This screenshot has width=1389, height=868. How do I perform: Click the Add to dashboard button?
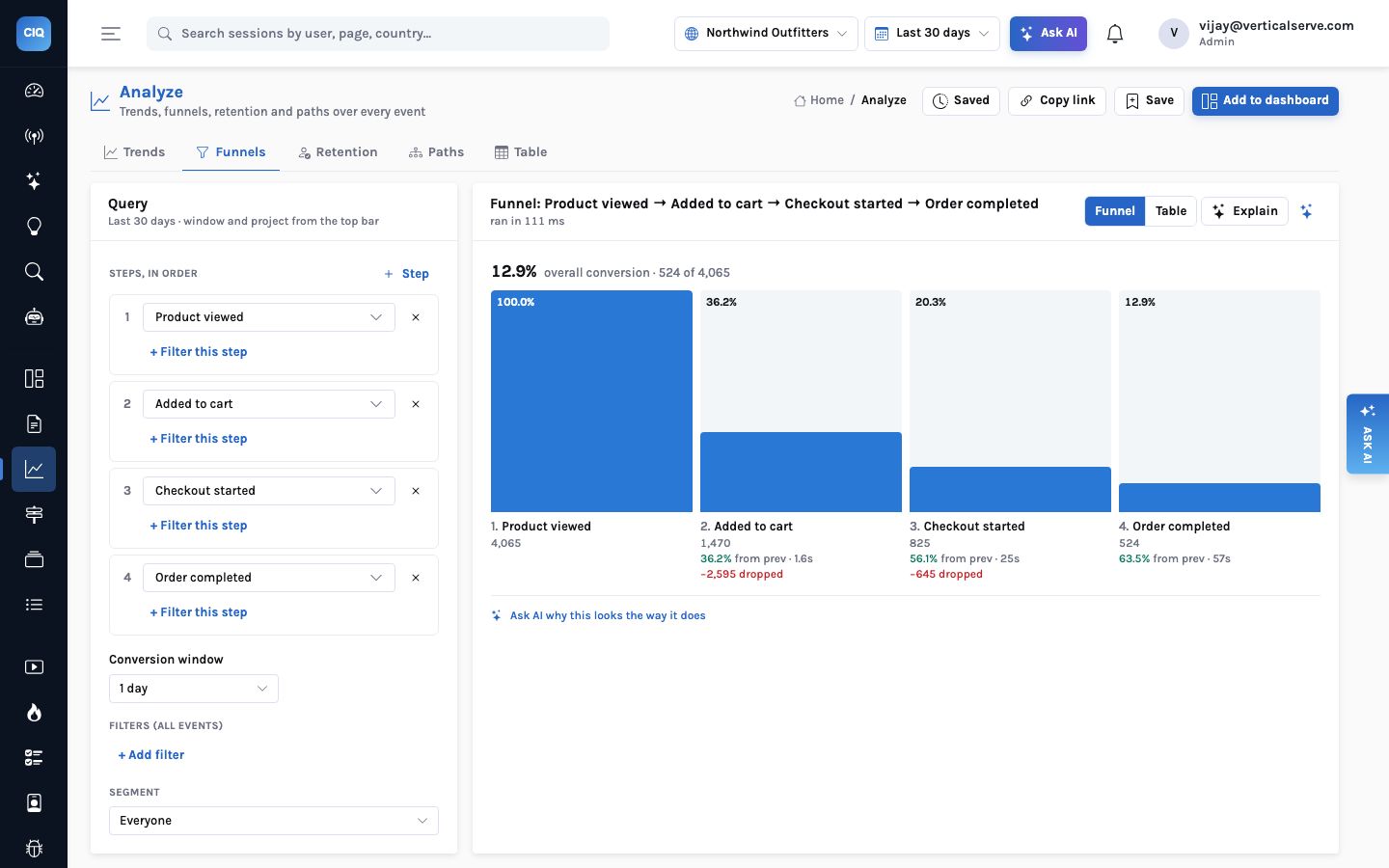pos(1265,101)
